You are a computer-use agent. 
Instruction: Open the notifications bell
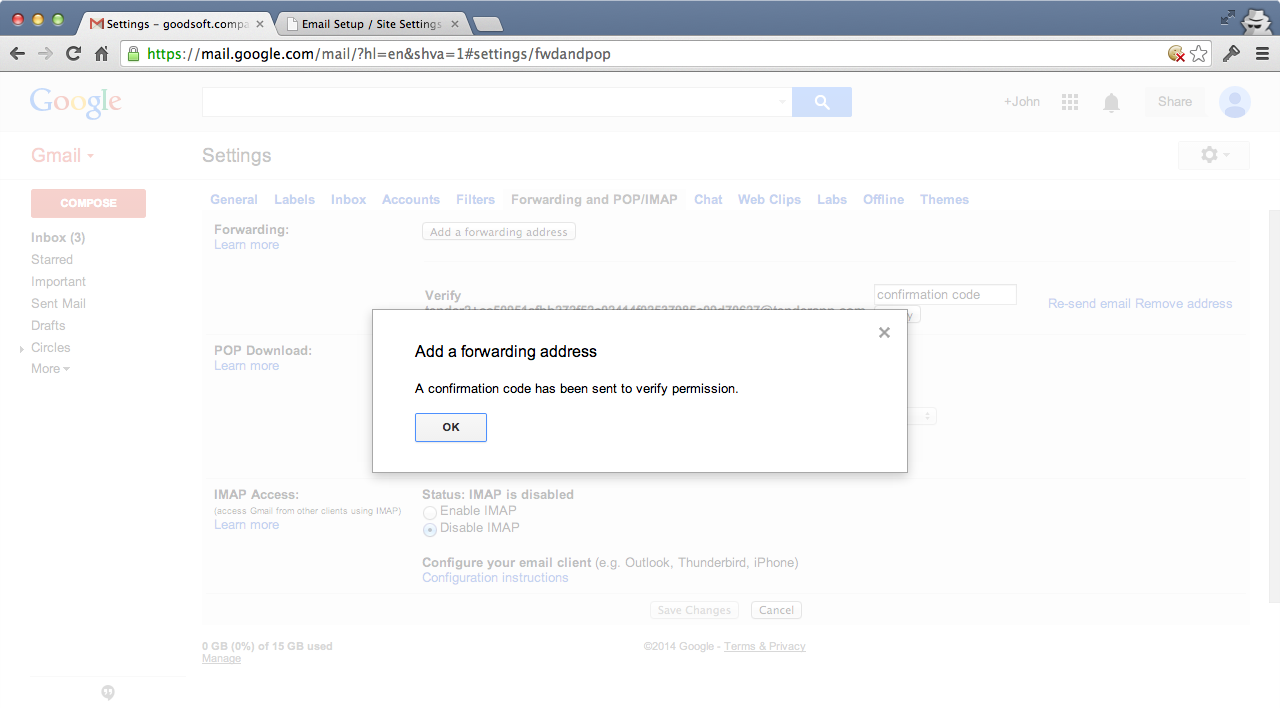pos(1111,102)
